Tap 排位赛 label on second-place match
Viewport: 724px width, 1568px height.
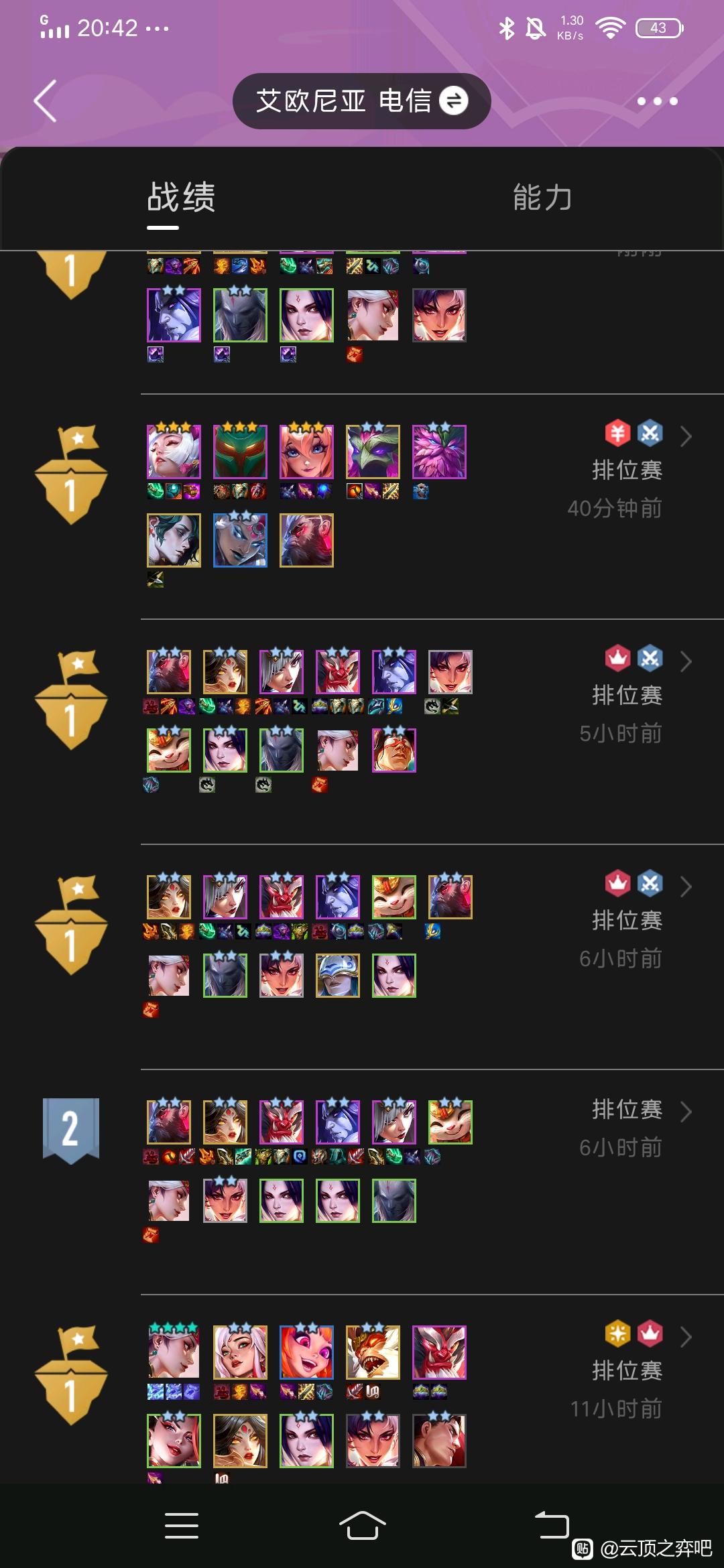pos(627,1110)
